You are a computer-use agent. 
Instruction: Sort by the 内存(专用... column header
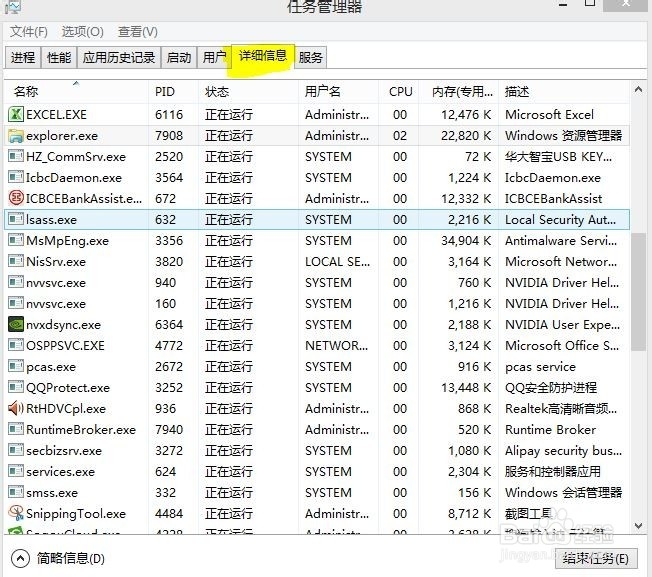[458, 91]
